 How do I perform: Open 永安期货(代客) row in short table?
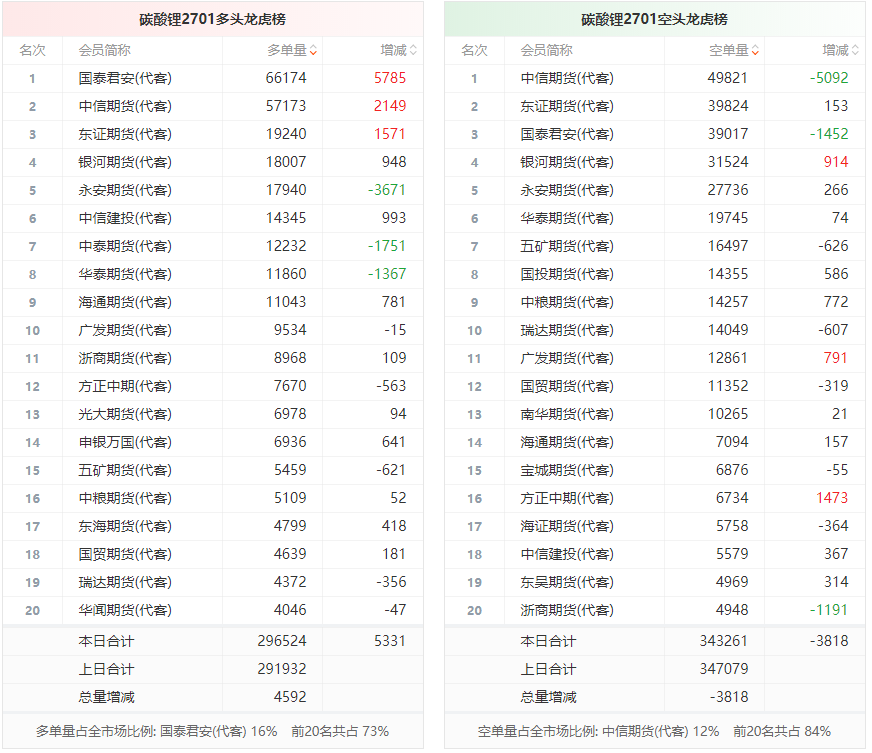tap(655, 190)
